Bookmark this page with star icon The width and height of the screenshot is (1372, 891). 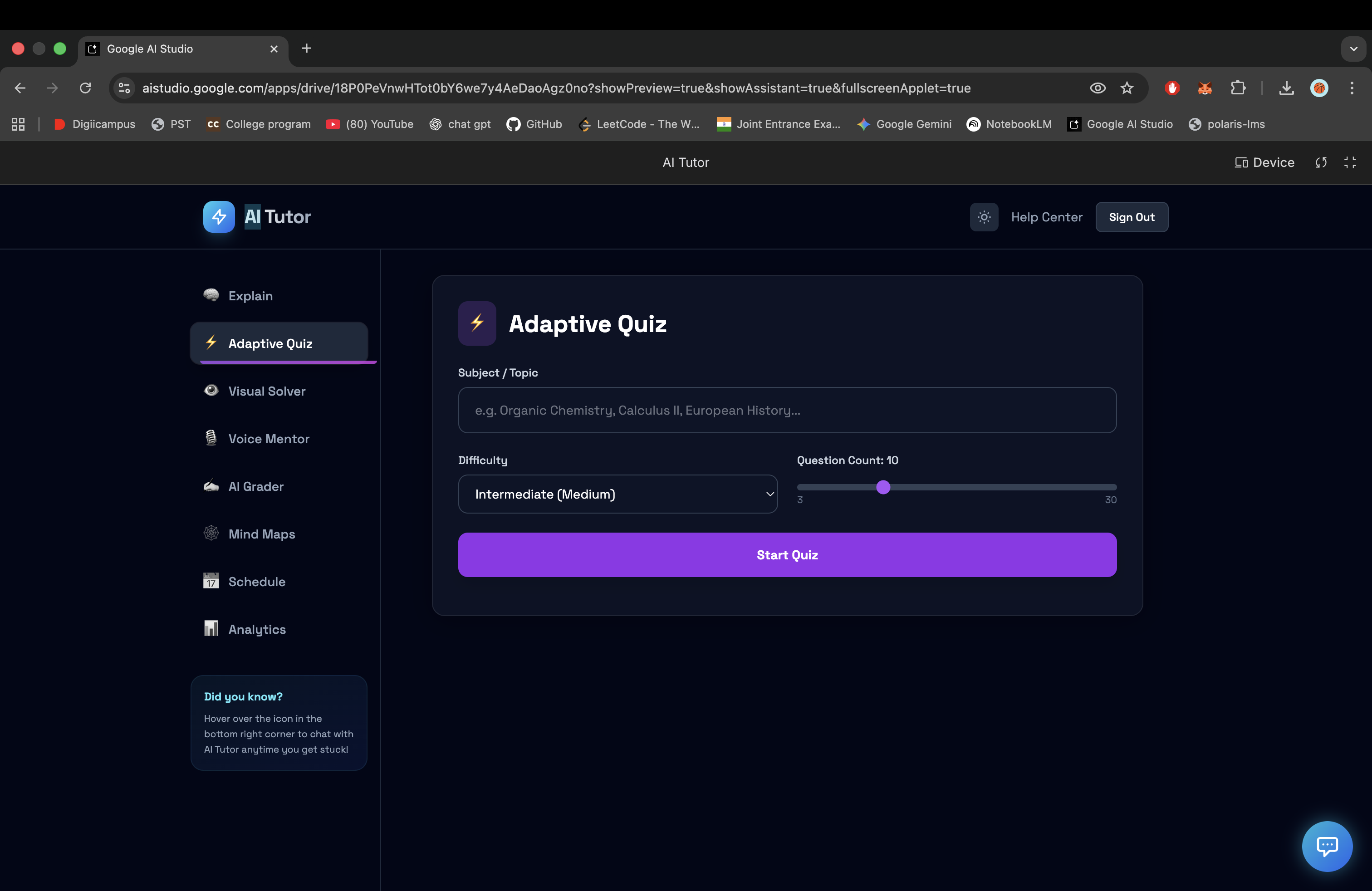click(1127, 88)
